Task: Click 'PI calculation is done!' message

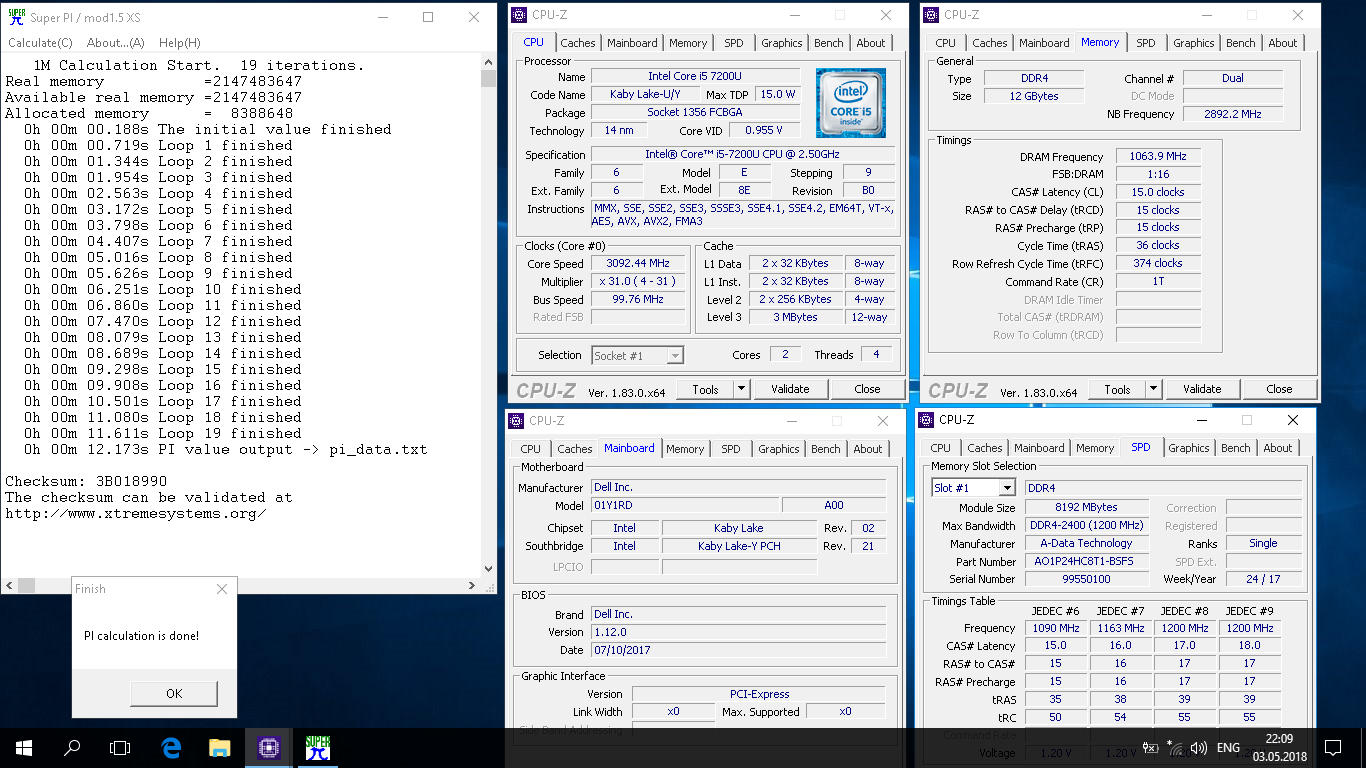Action: (141, 636)
